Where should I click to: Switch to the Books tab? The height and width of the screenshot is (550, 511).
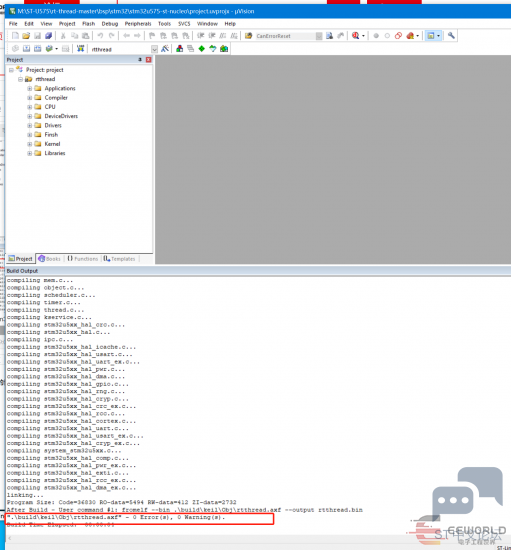(x=49, y=259)
